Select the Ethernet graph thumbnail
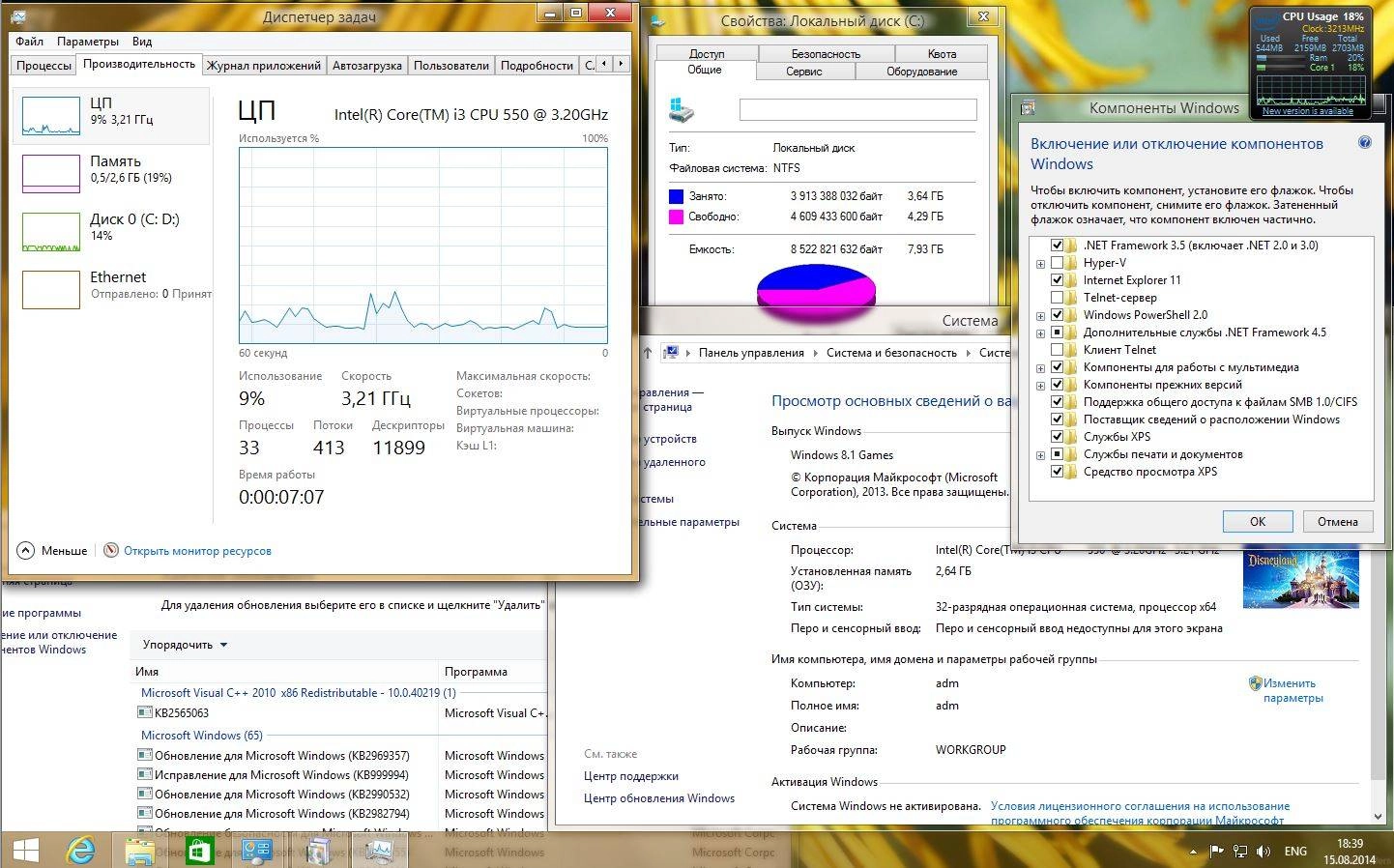This screenshot has height=868, width=1394. (x=51, y=290)
